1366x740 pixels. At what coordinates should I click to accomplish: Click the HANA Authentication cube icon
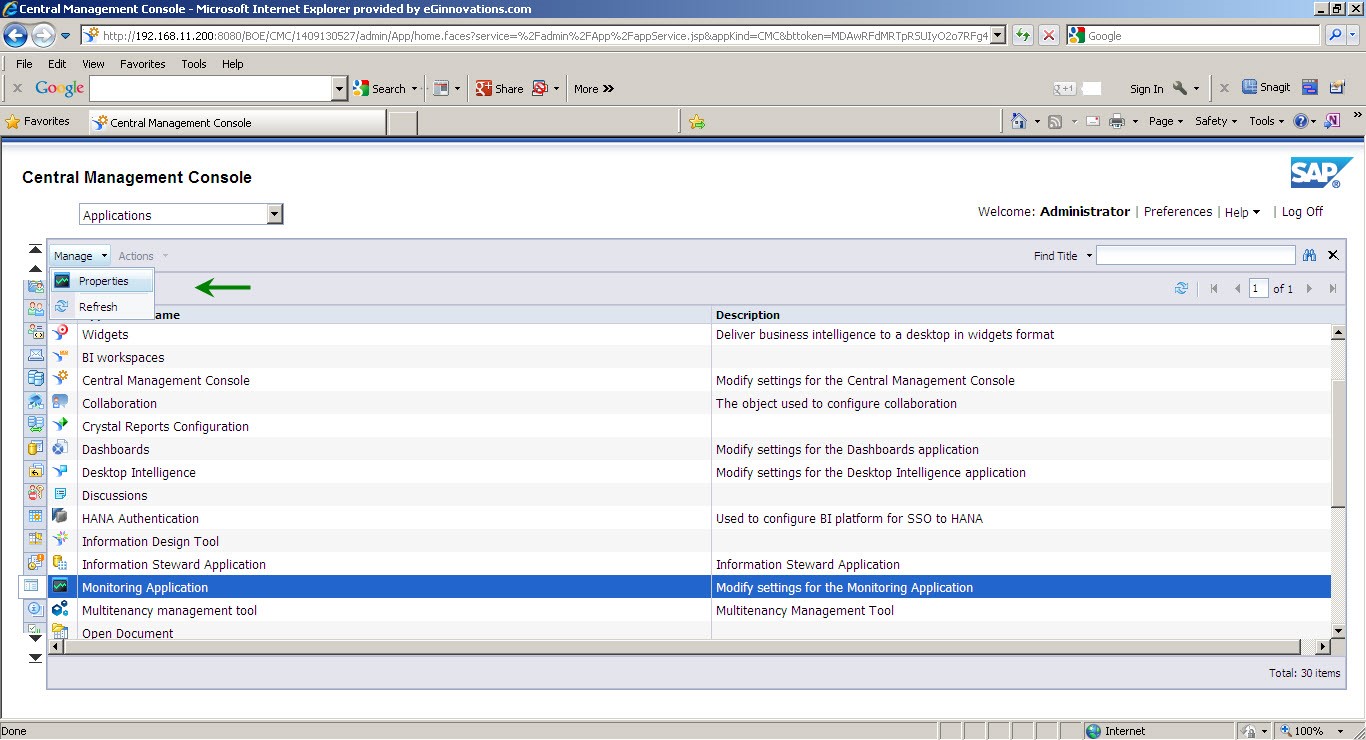[61, 517]
